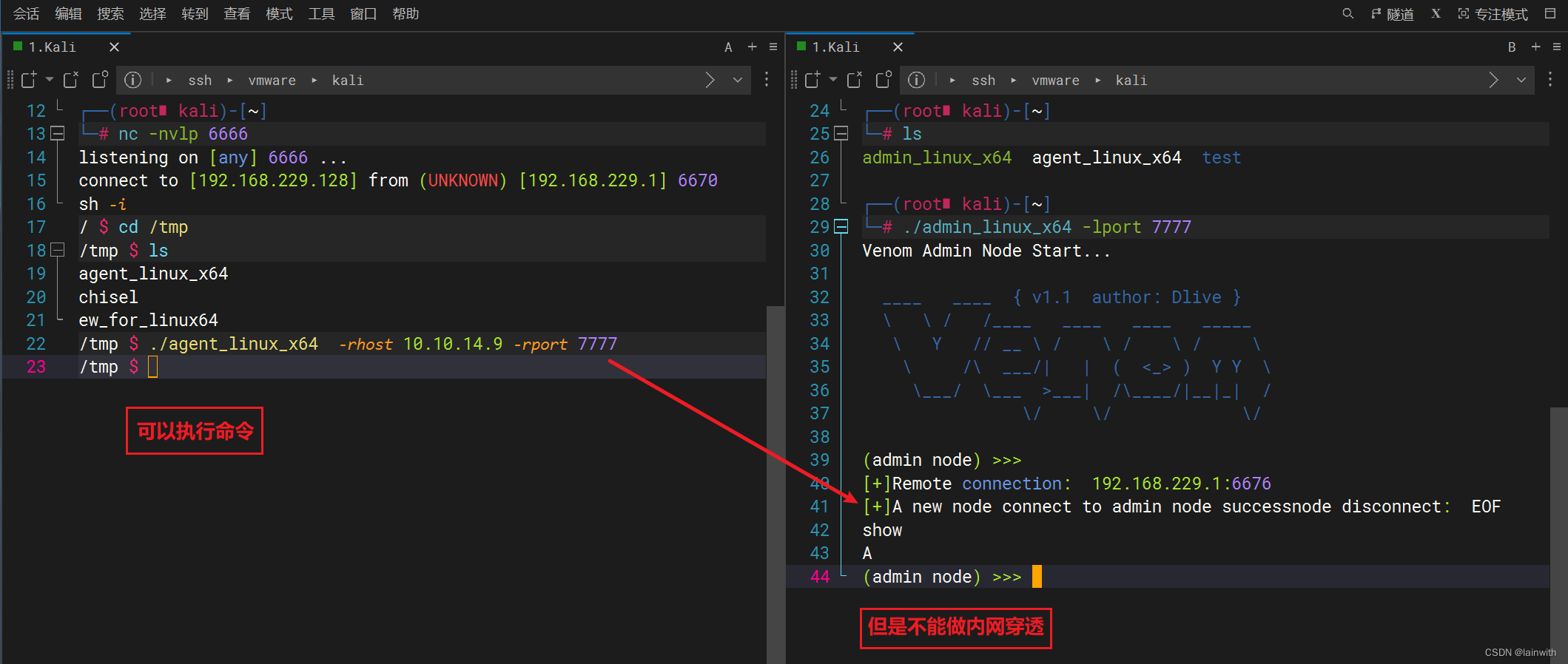
Task: Click ssh breadcrumb in right pane
Action: pyautogui.click(x=983, y=80)
